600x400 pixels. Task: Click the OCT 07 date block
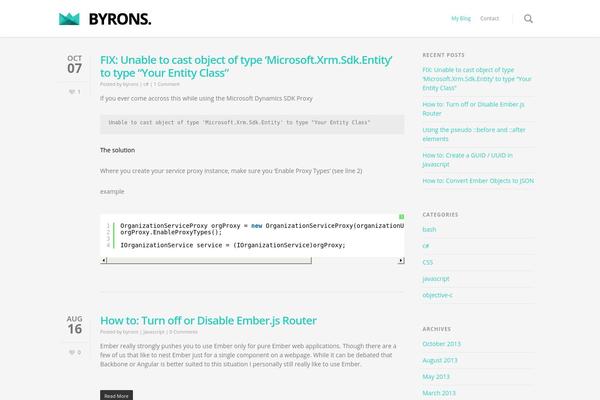[75, 64]
